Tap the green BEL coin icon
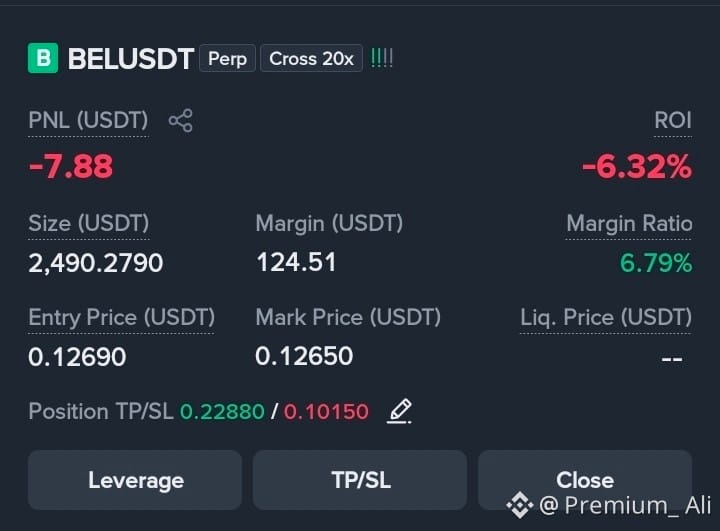Screen dimensions: 720x531 (43, 58)
